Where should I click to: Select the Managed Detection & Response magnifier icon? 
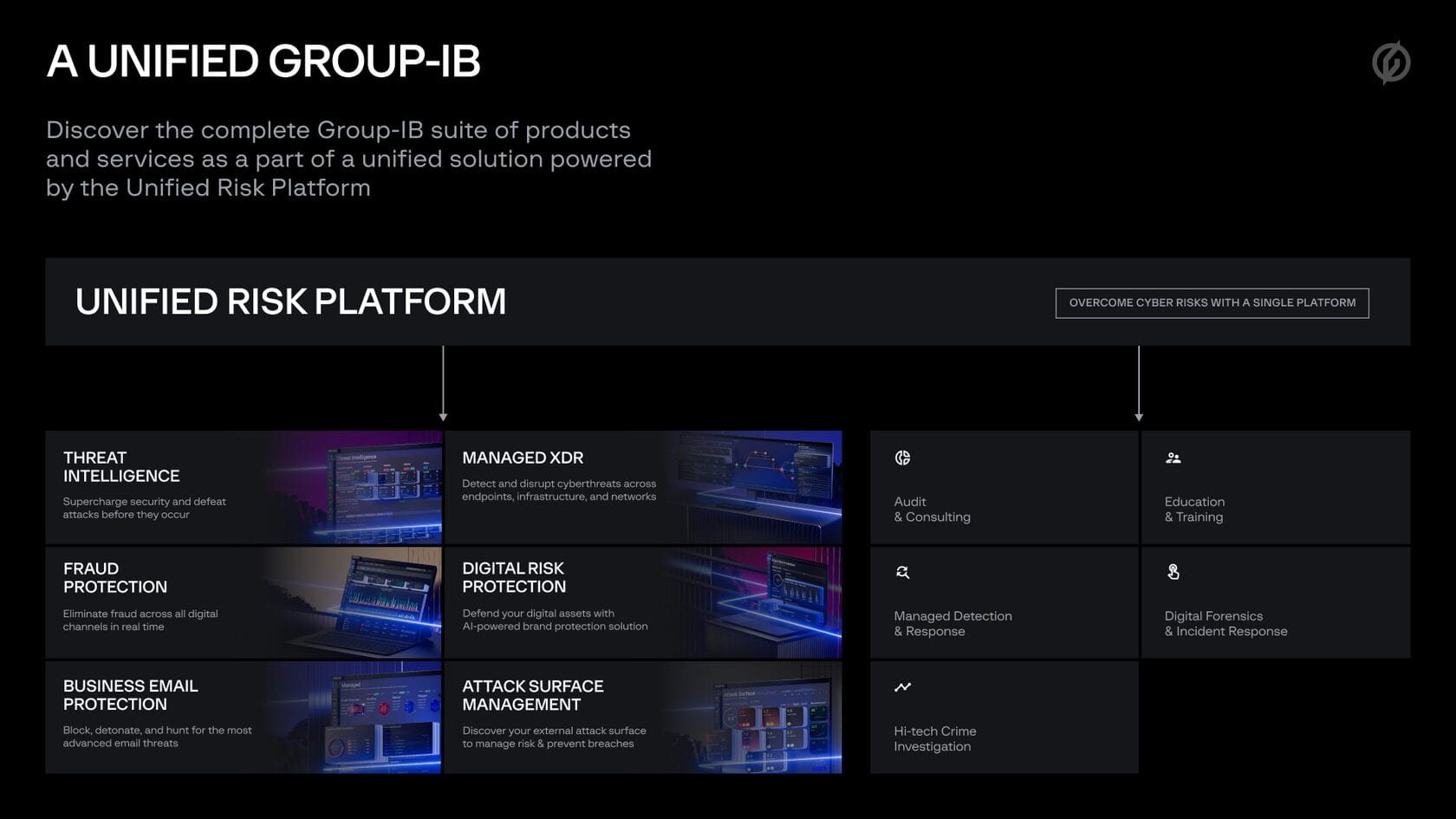pyautogui.click(x=903, y=572)
